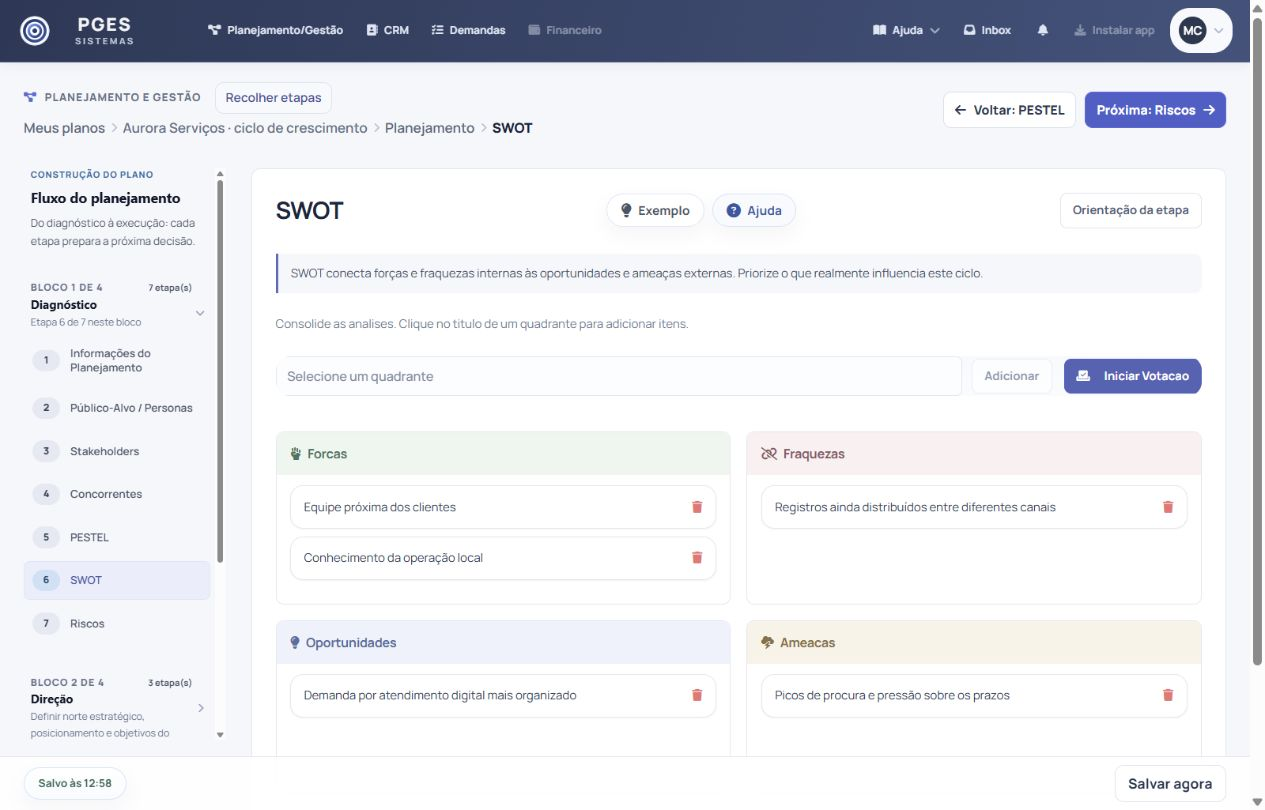Click the Forcas quadrant title
Screen dimensions: 1265x810
coord(327,454)
